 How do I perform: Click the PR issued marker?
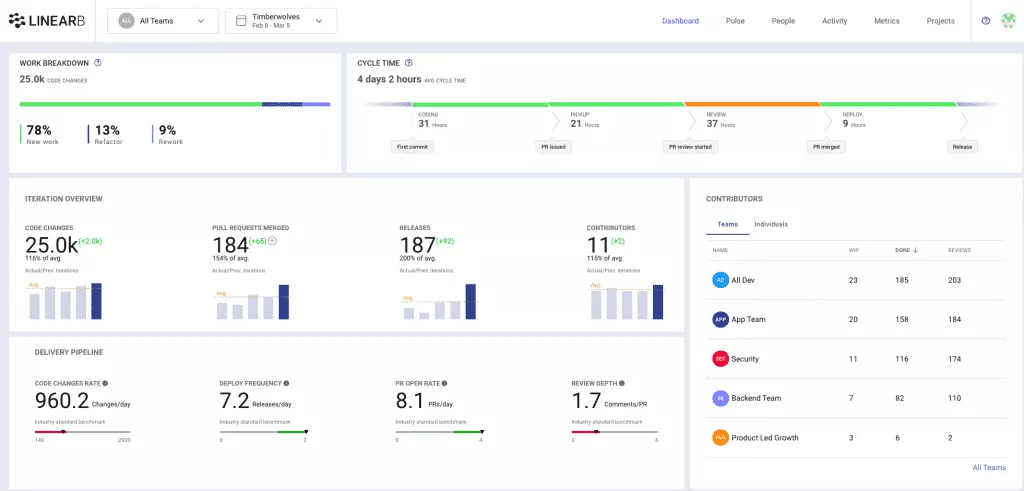pos(552,147)
